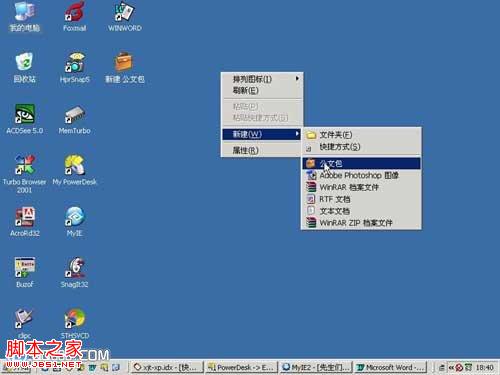
Task: Click the text document icon beside 文本文档
Action: [311, 211]
